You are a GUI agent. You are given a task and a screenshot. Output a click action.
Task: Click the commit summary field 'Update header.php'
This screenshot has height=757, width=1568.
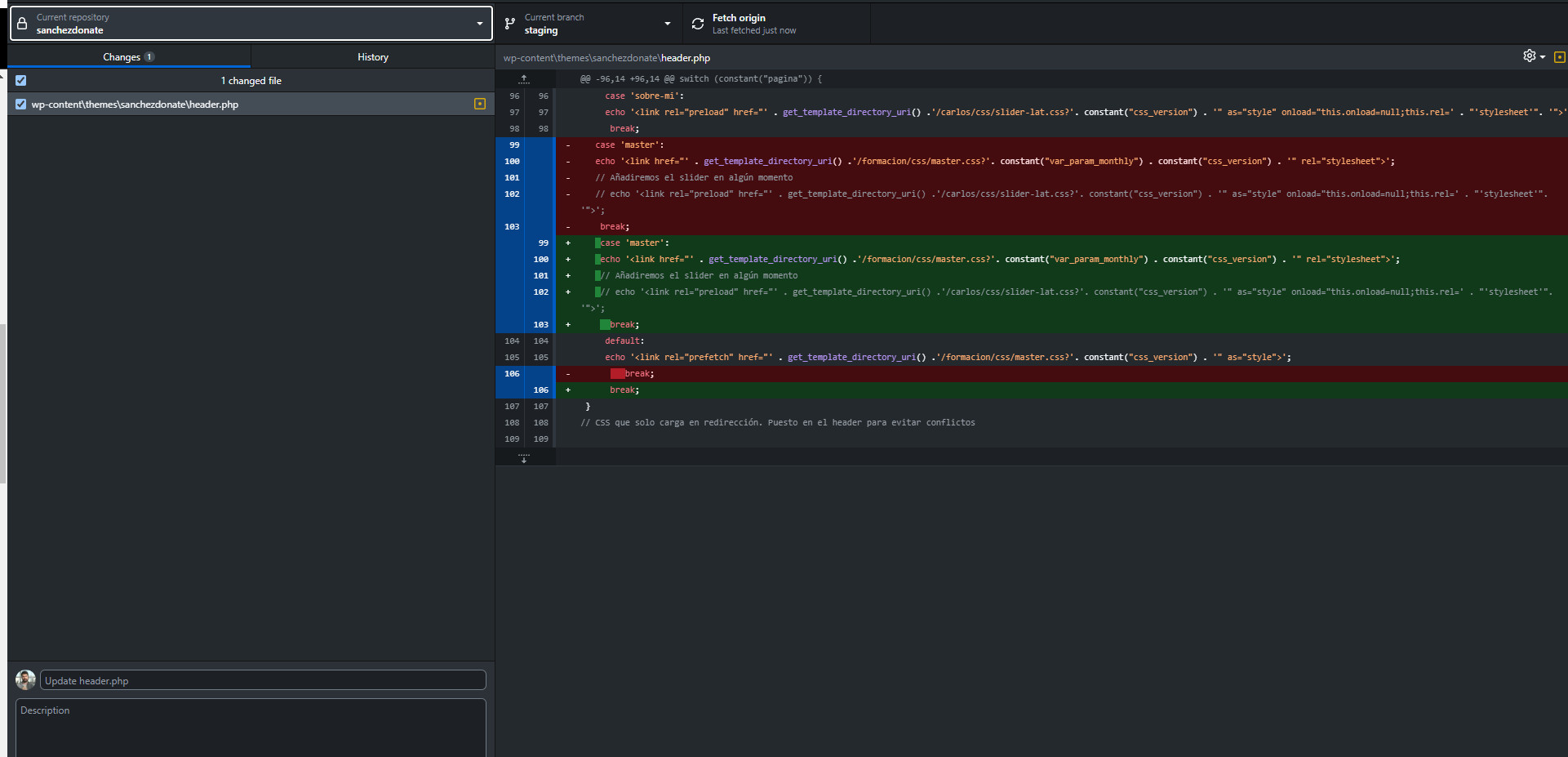(263, 680)
